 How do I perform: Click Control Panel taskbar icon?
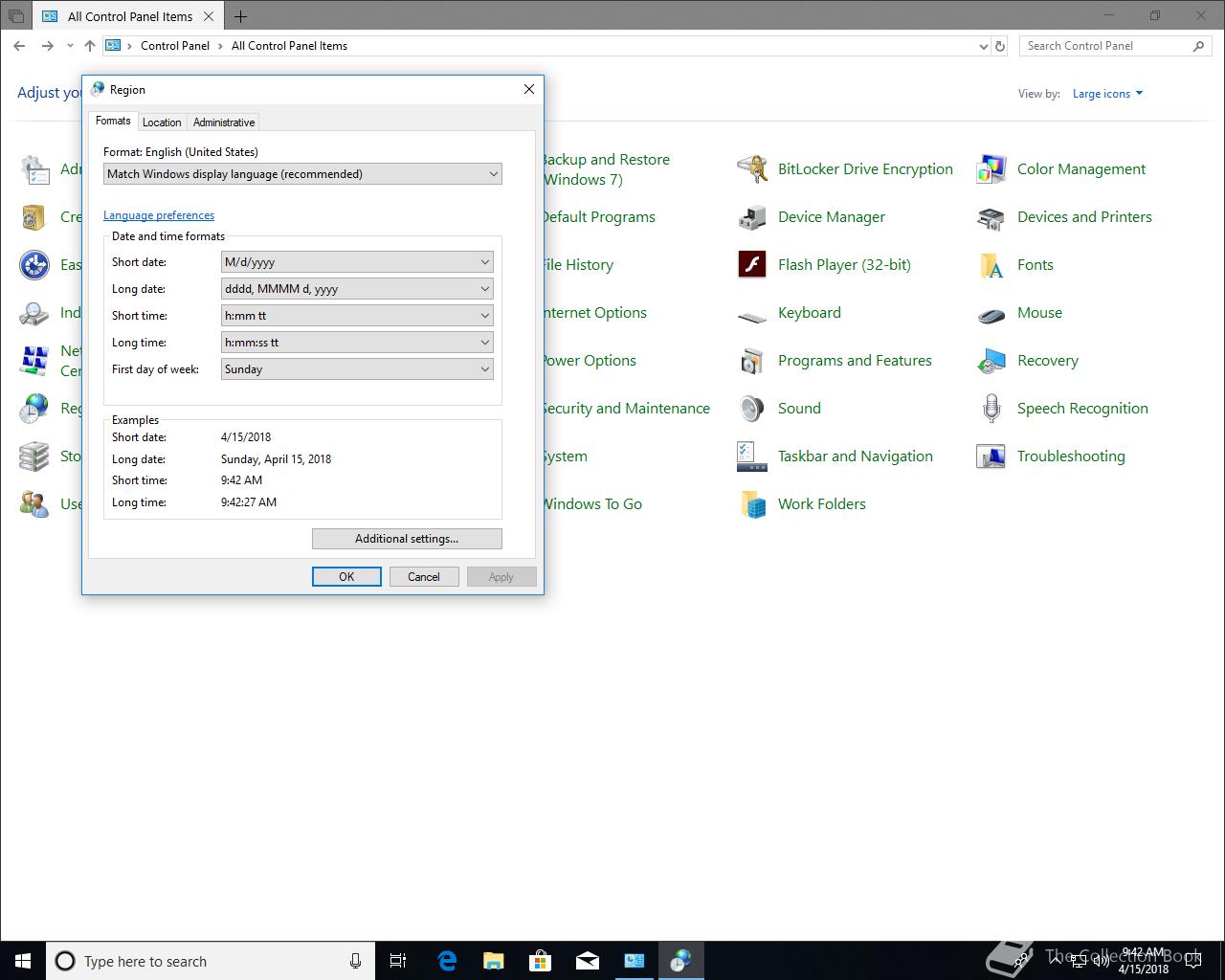[635, 961]
